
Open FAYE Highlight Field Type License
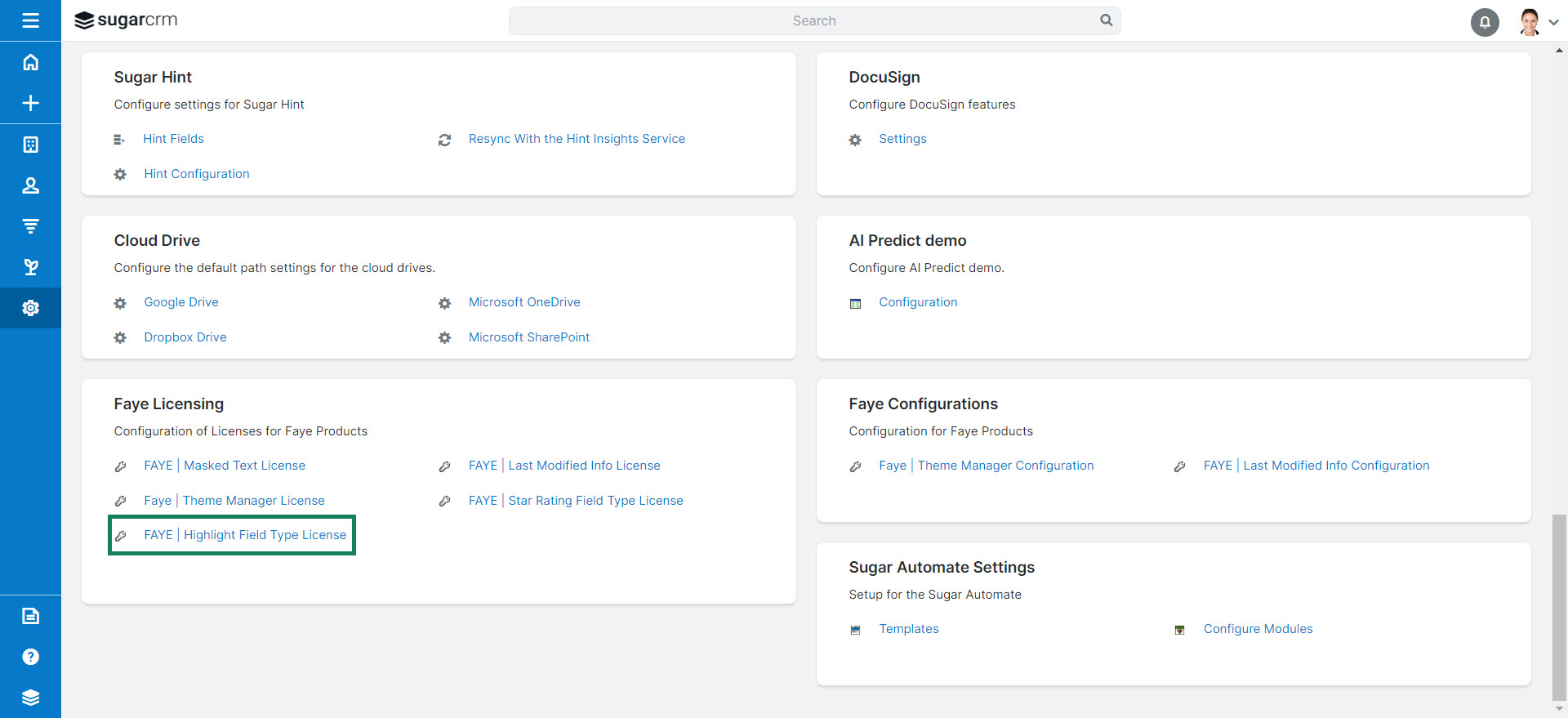(245, 535)
